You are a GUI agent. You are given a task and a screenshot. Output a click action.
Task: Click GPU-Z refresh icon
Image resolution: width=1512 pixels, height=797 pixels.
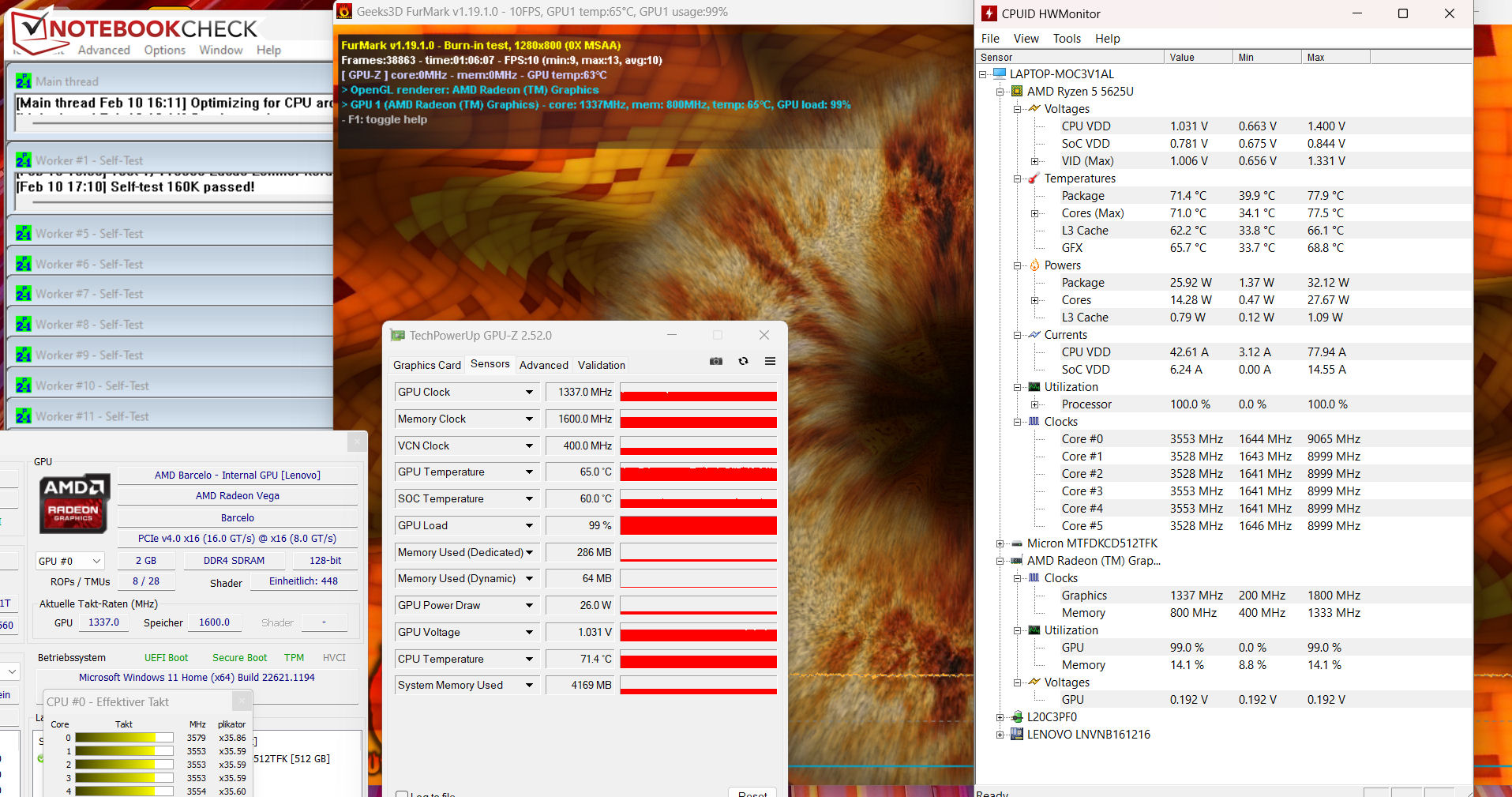[743, 361]
